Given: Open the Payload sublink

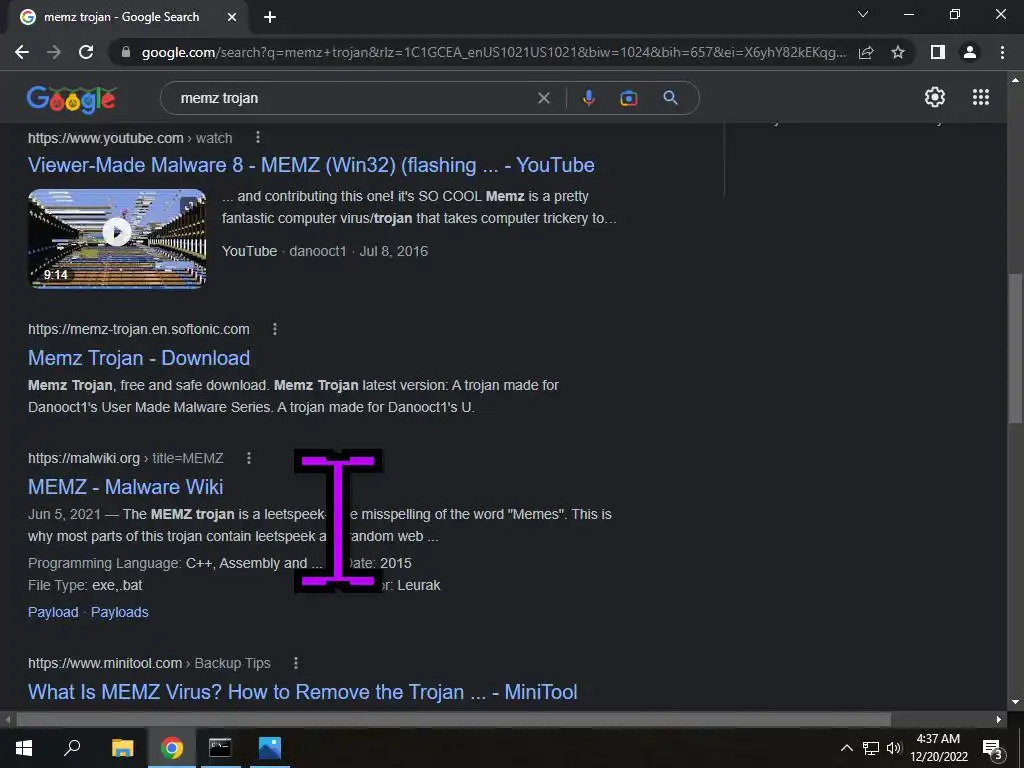Looking at the screenshot, I should pos(53,613).
